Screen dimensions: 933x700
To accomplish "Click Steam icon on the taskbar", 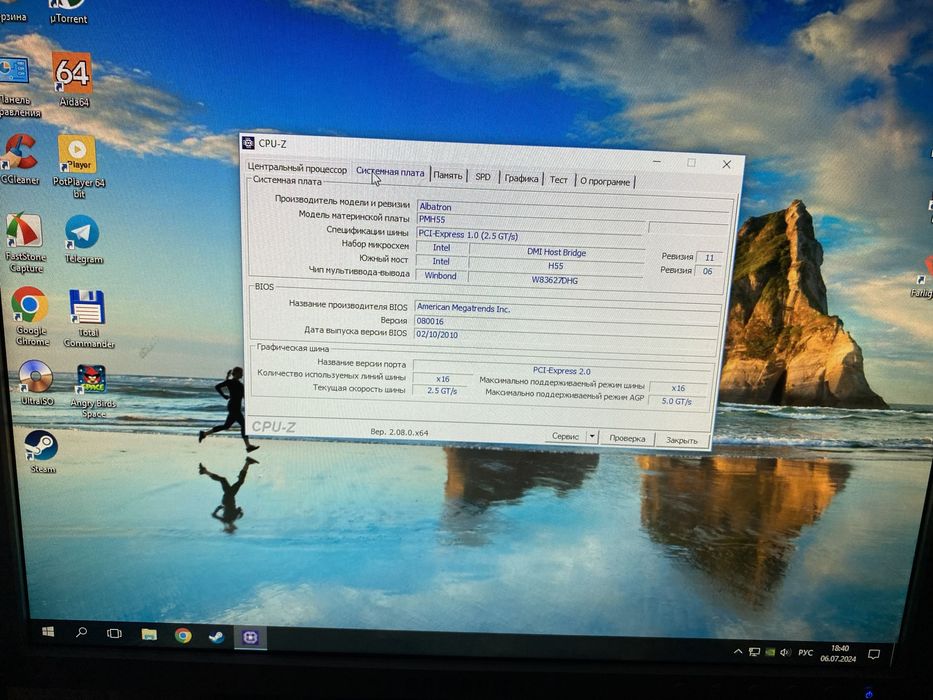I will (x=216, y=637).
